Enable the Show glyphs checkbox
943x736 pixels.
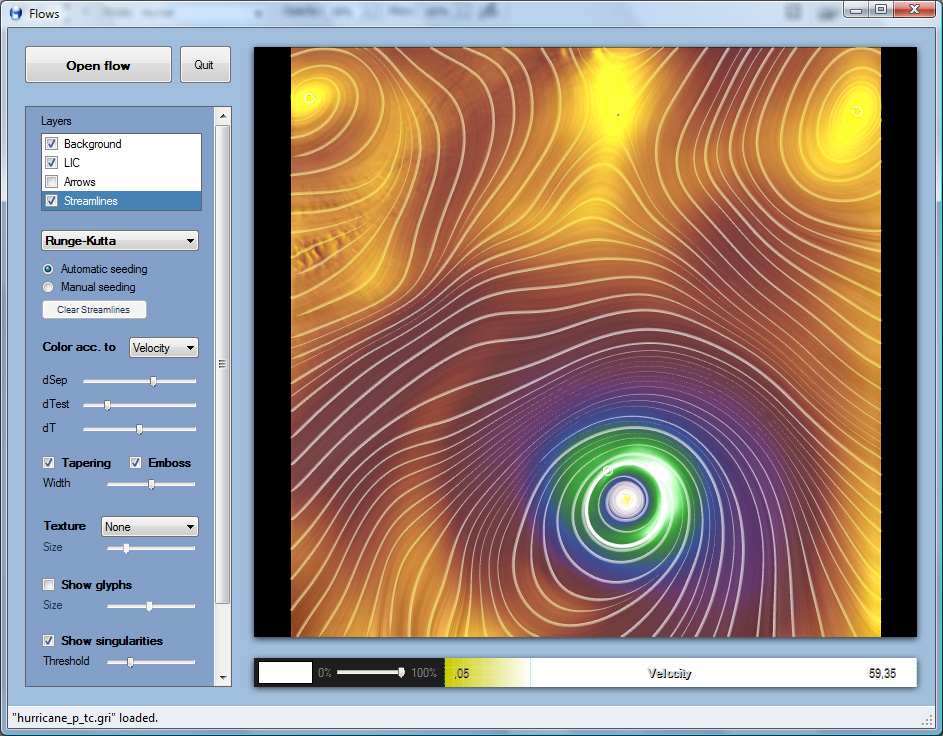pyautogui.click(x=49, y=585)
